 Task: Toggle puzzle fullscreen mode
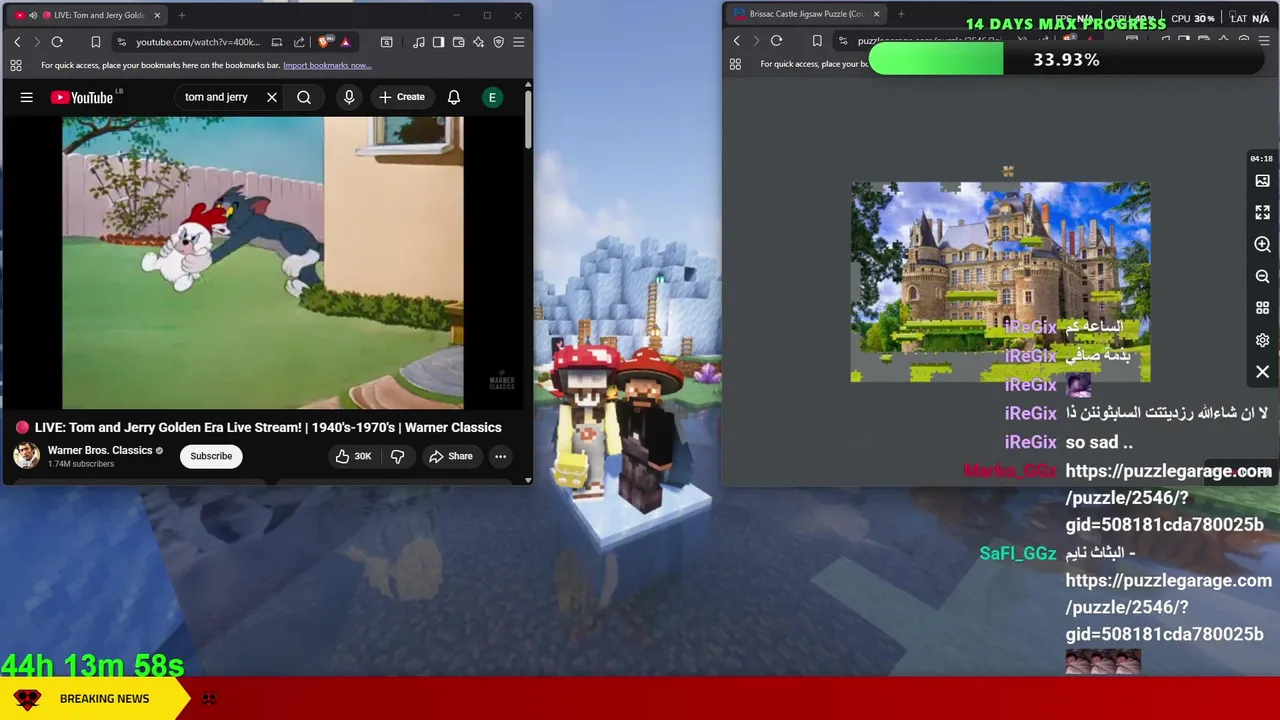pyautogui.click(x=1262, y=213)
